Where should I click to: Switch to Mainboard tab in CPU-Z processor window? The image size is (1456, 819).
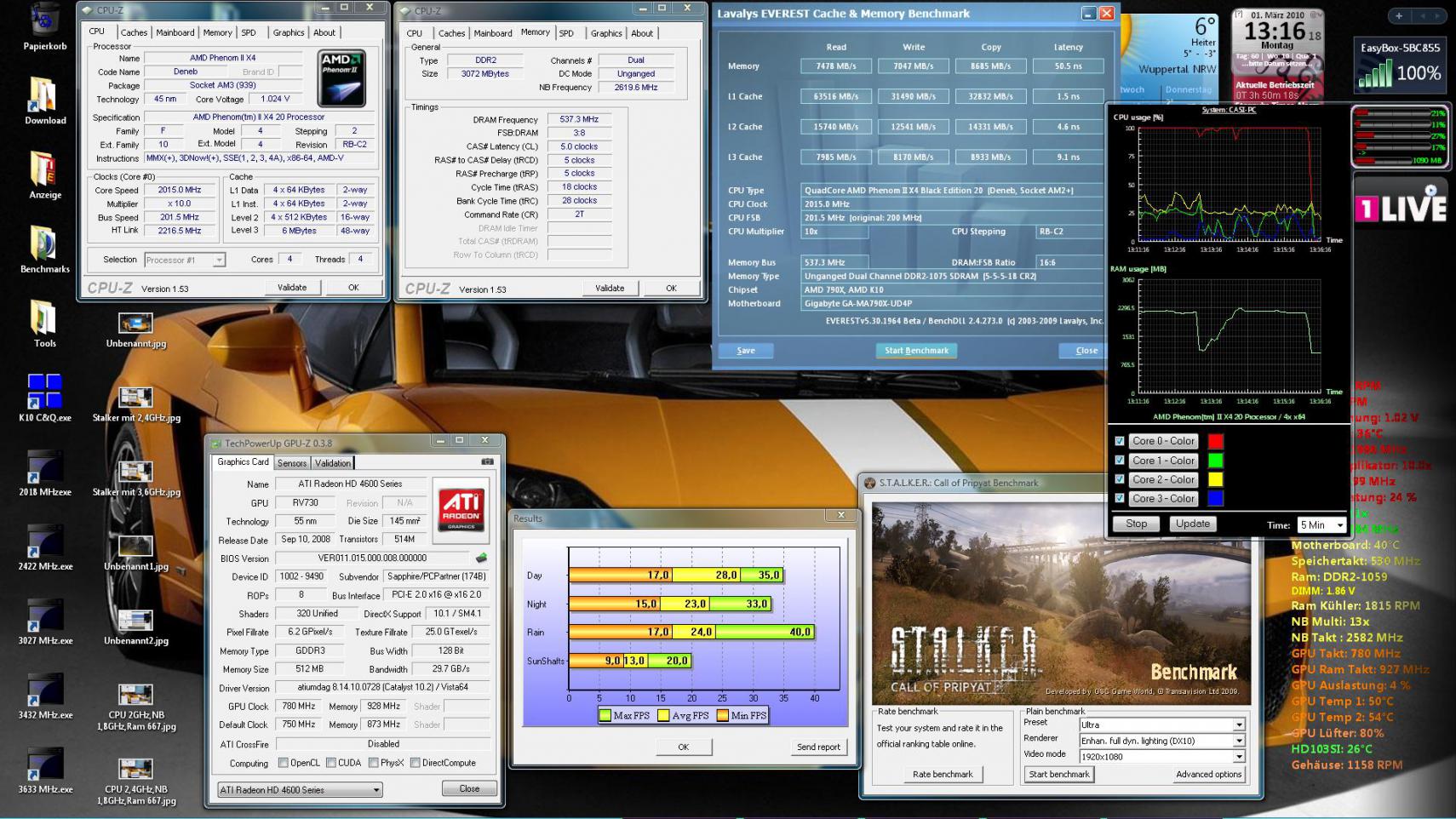(x=175, y=32)
